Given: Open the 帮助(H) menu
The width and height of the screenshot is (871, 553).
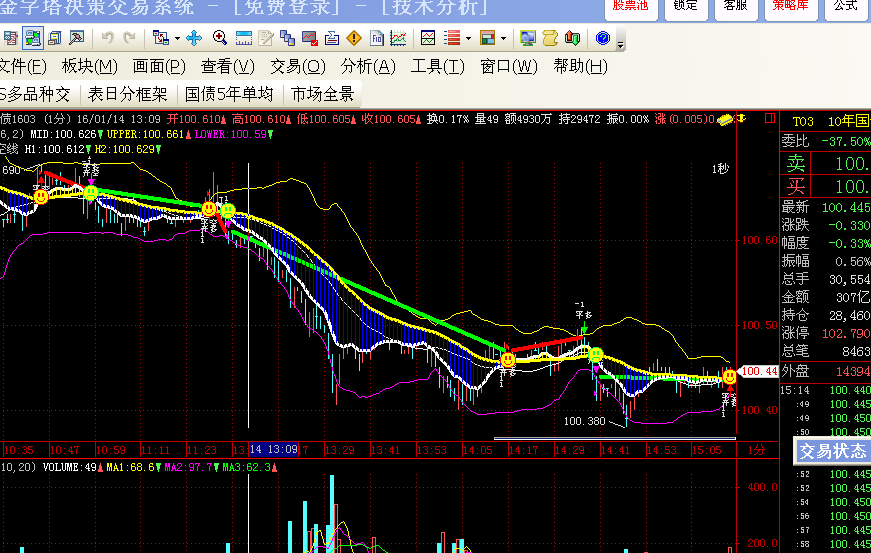Looking at the screenshot, I should [x=580, y=67].
